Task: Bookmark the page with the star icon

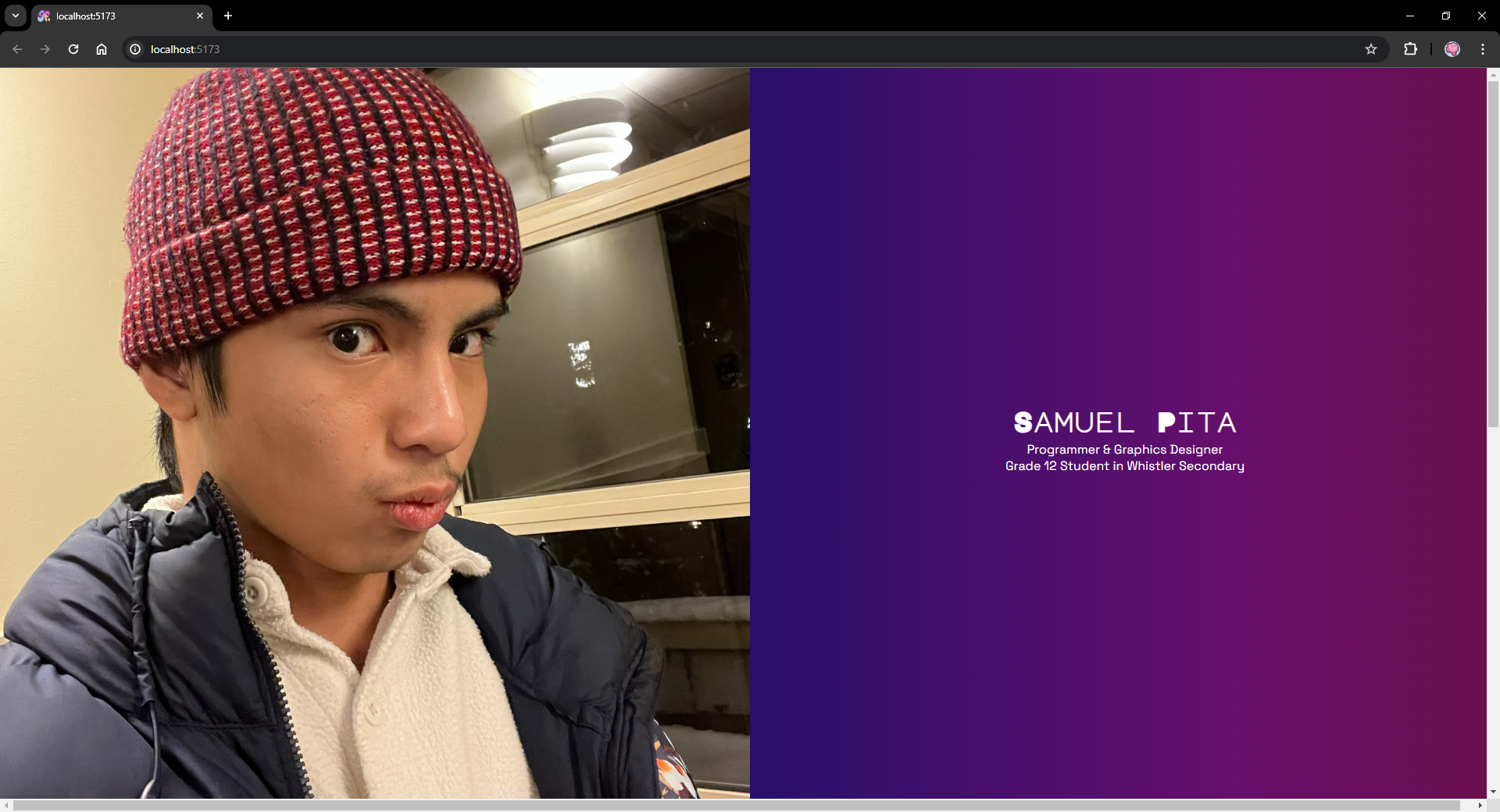Action: 1372,48
